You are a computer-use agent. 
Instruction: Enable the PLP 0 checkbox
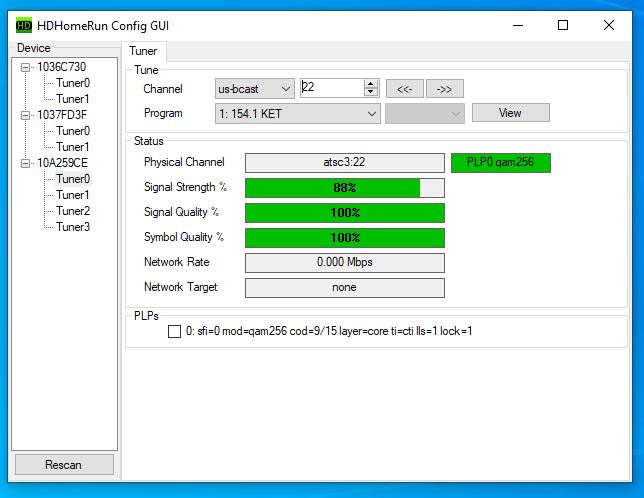pos(175,331)
